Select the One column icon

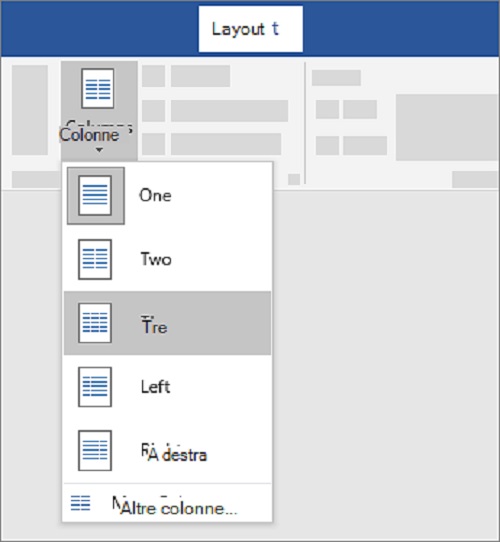95,196
